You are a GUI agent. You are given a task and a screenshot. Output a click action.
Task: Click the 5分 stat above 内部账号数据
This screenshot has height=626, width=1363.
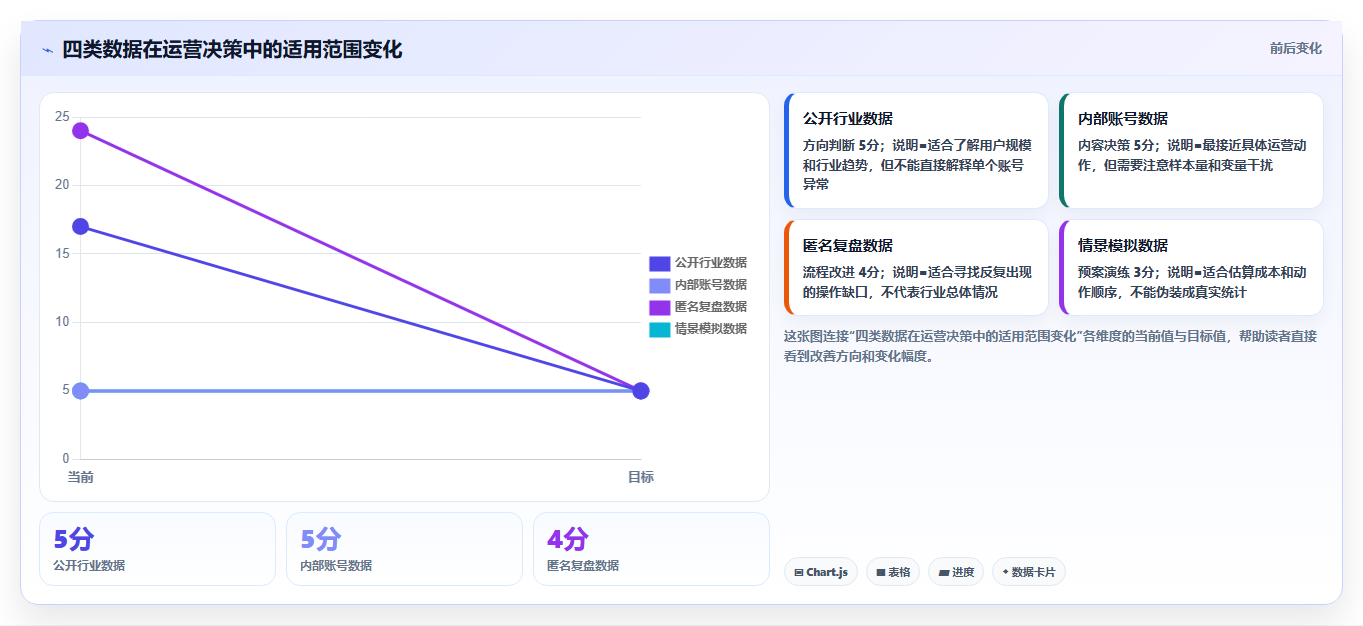tap(321, 539)
